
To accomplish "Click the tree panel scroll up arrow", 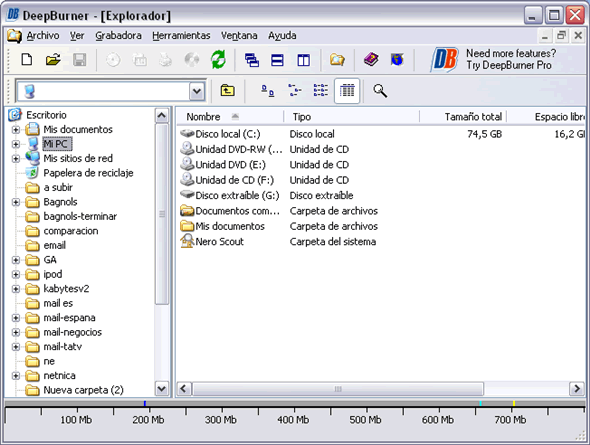I will click(162, 115).
